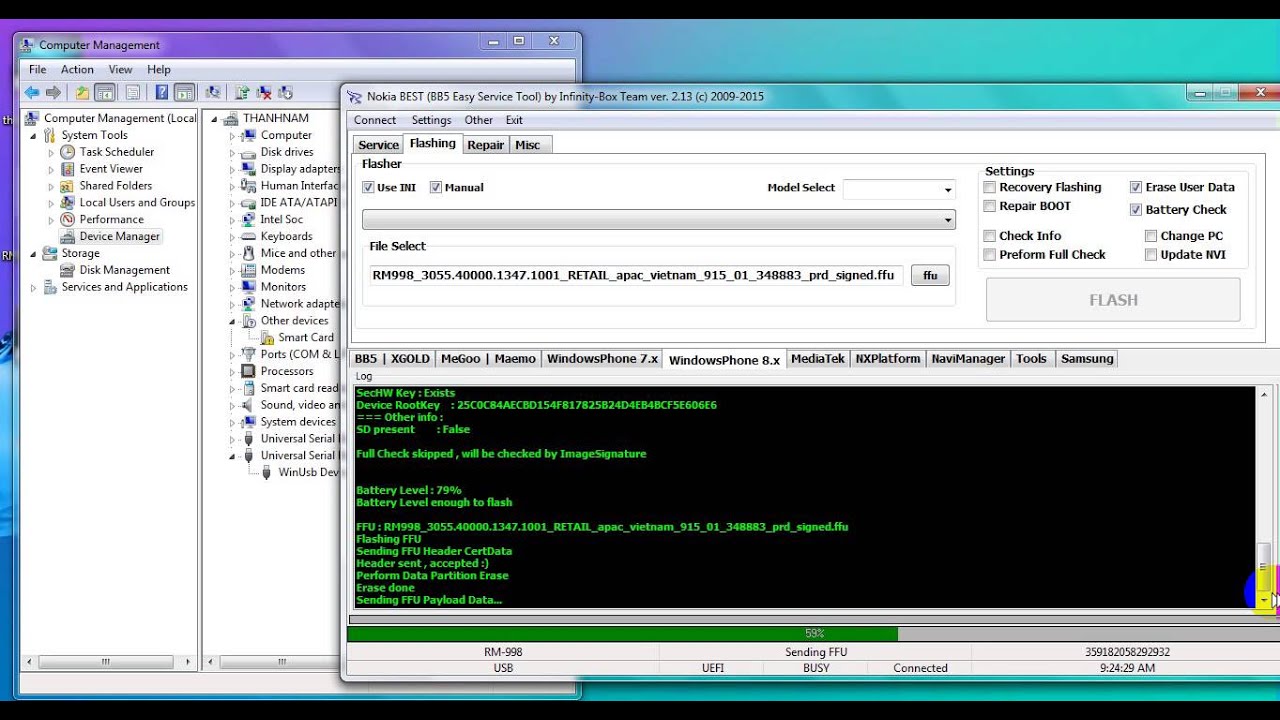
Task: Click console tree horizontal scrollbar right arrow
Action: [188, 662]
